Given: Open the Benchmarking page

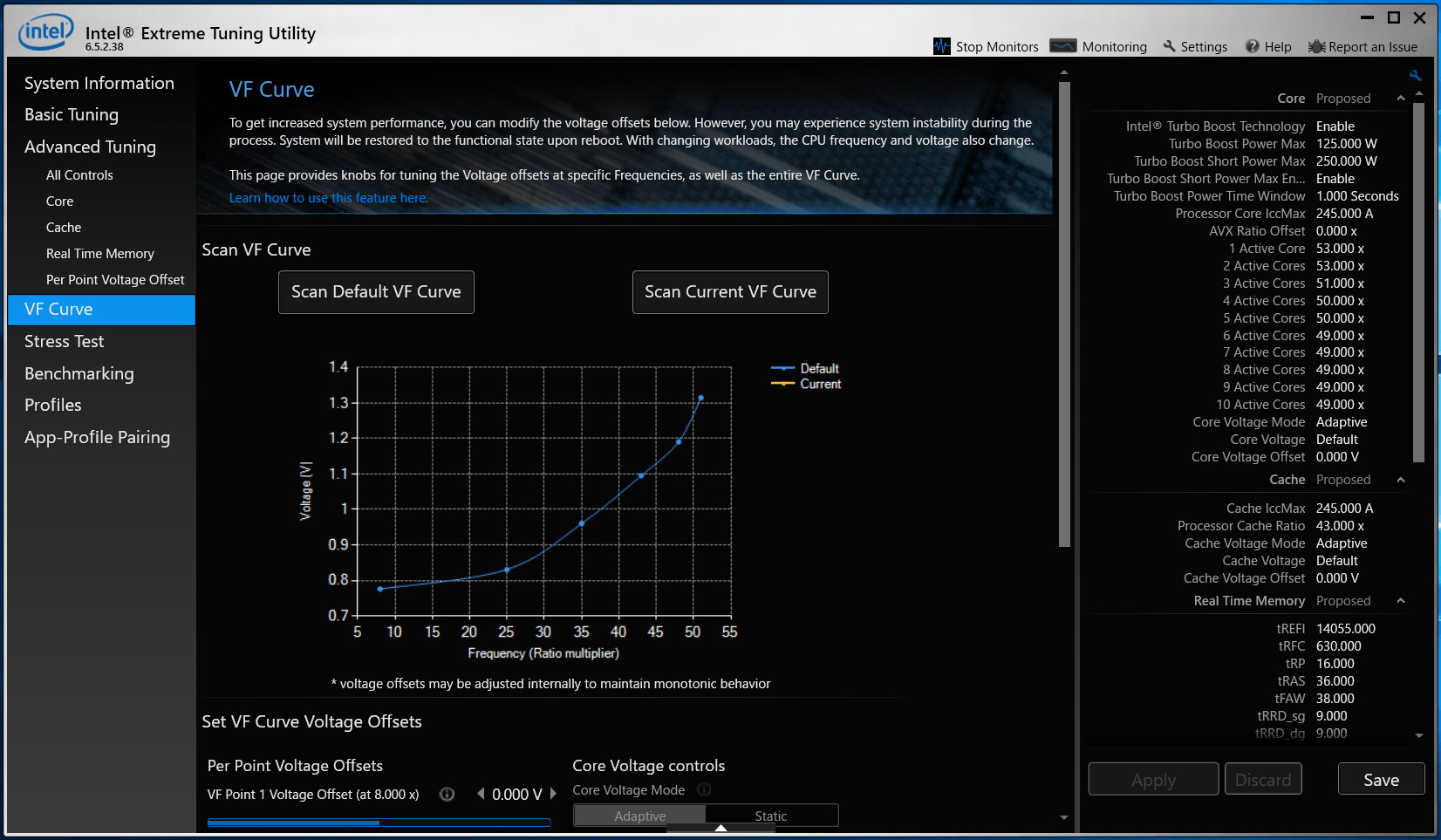Looking at the screenshot, I should click(79, 373).
